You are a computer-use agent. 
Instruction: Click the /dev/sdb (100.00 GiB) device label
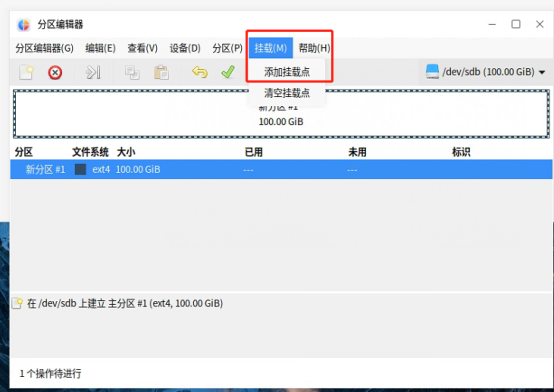click(488, 72)
